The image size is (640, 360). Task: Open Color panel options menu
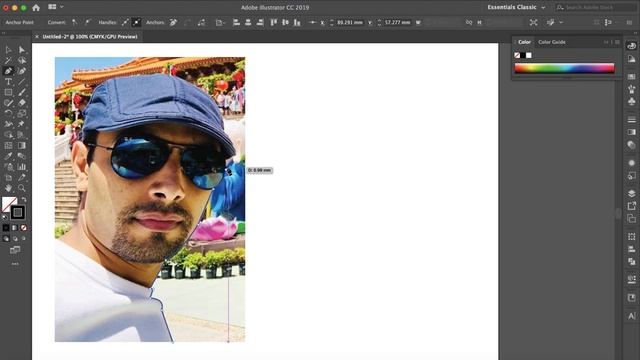618,42
